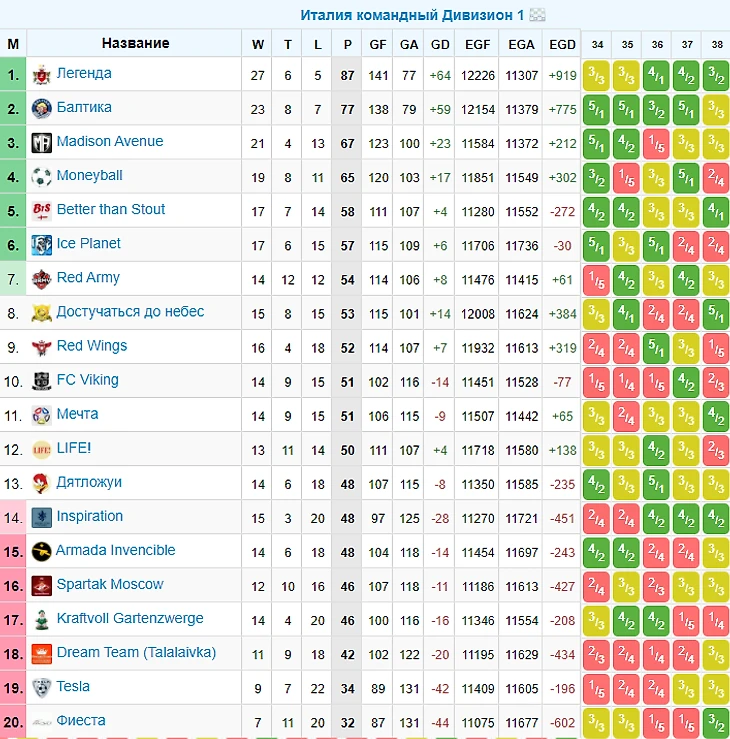Click the icon next to the Division 1 title
The width and height of the screenshot is (730, 739).
click(x=537, y=15)
